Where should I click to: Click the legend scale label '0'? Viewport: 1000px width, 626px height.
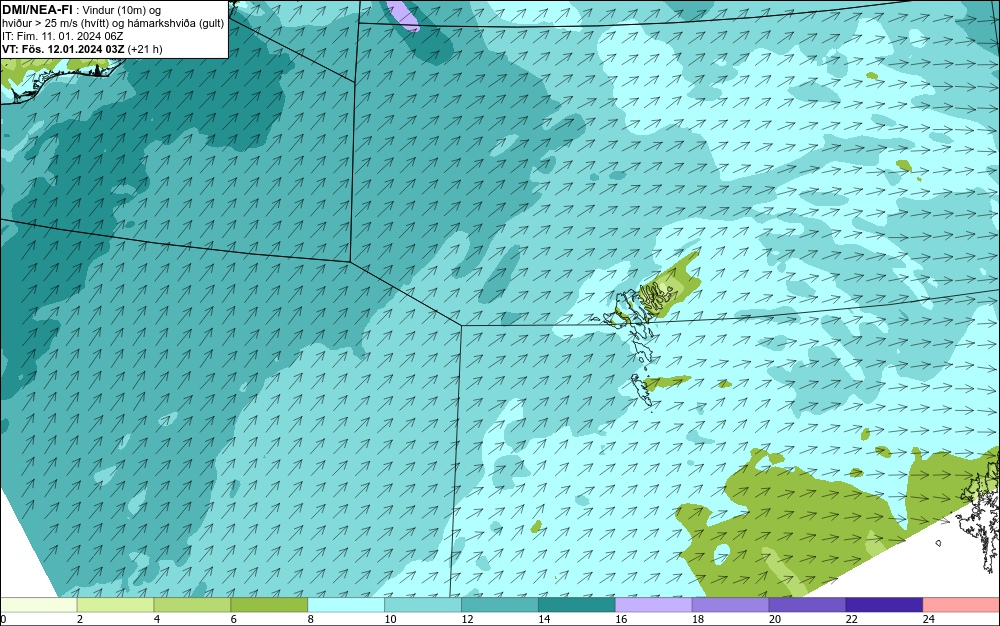point(3,619)
